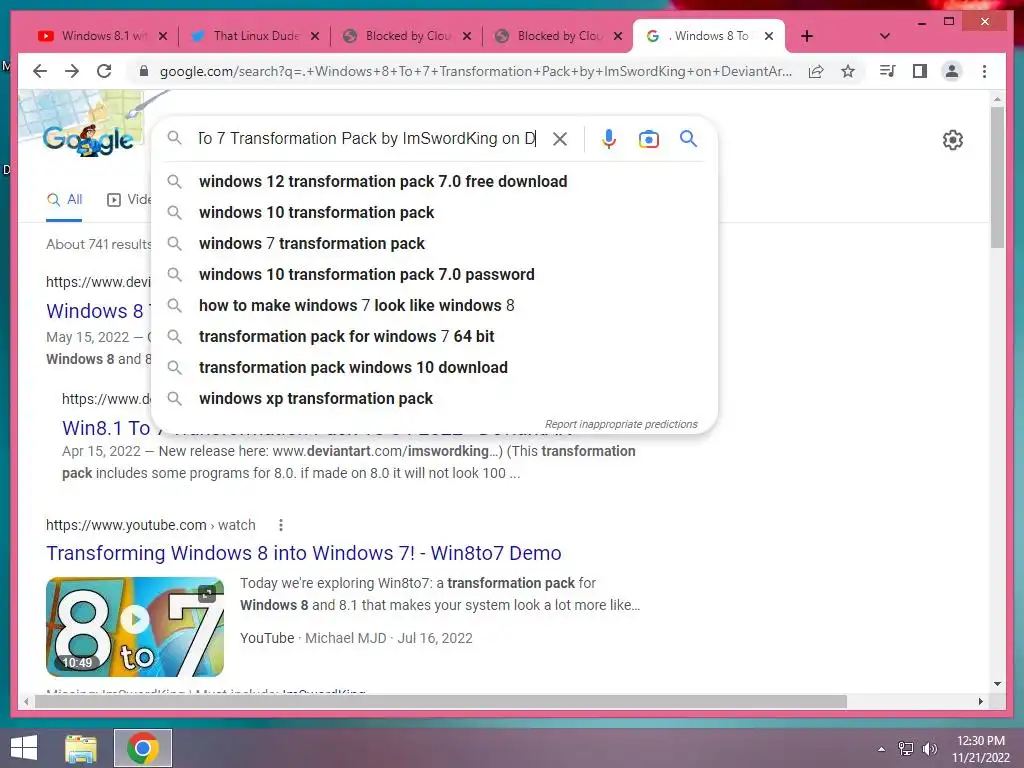Open the volume speaker tray icon
Image resolution: width=1024 pixels, height=768 pixels.
coord(929,749)
